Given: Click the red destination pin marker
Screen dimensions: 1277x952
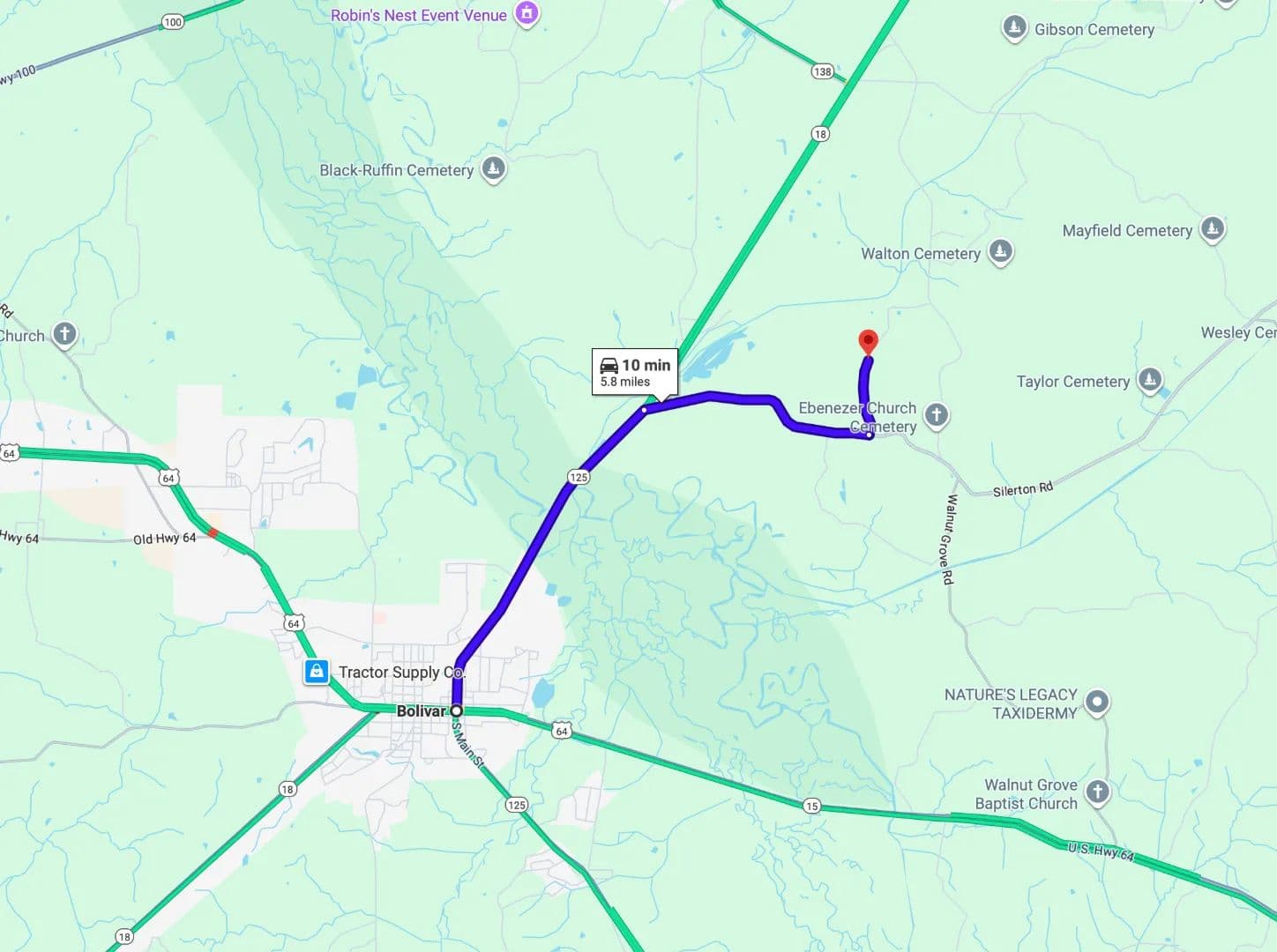Looking at the screenshot, I should point(868,342).
